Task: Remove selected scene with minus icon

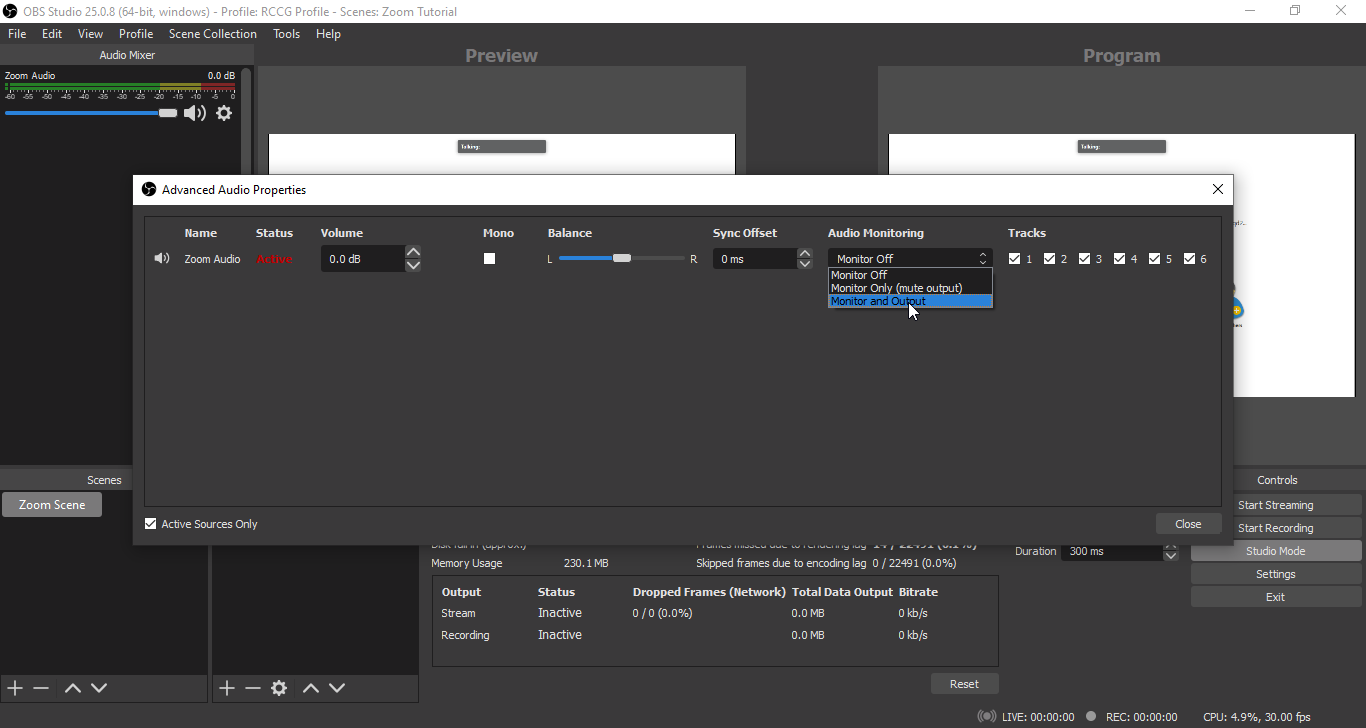Action: [41, 688]
